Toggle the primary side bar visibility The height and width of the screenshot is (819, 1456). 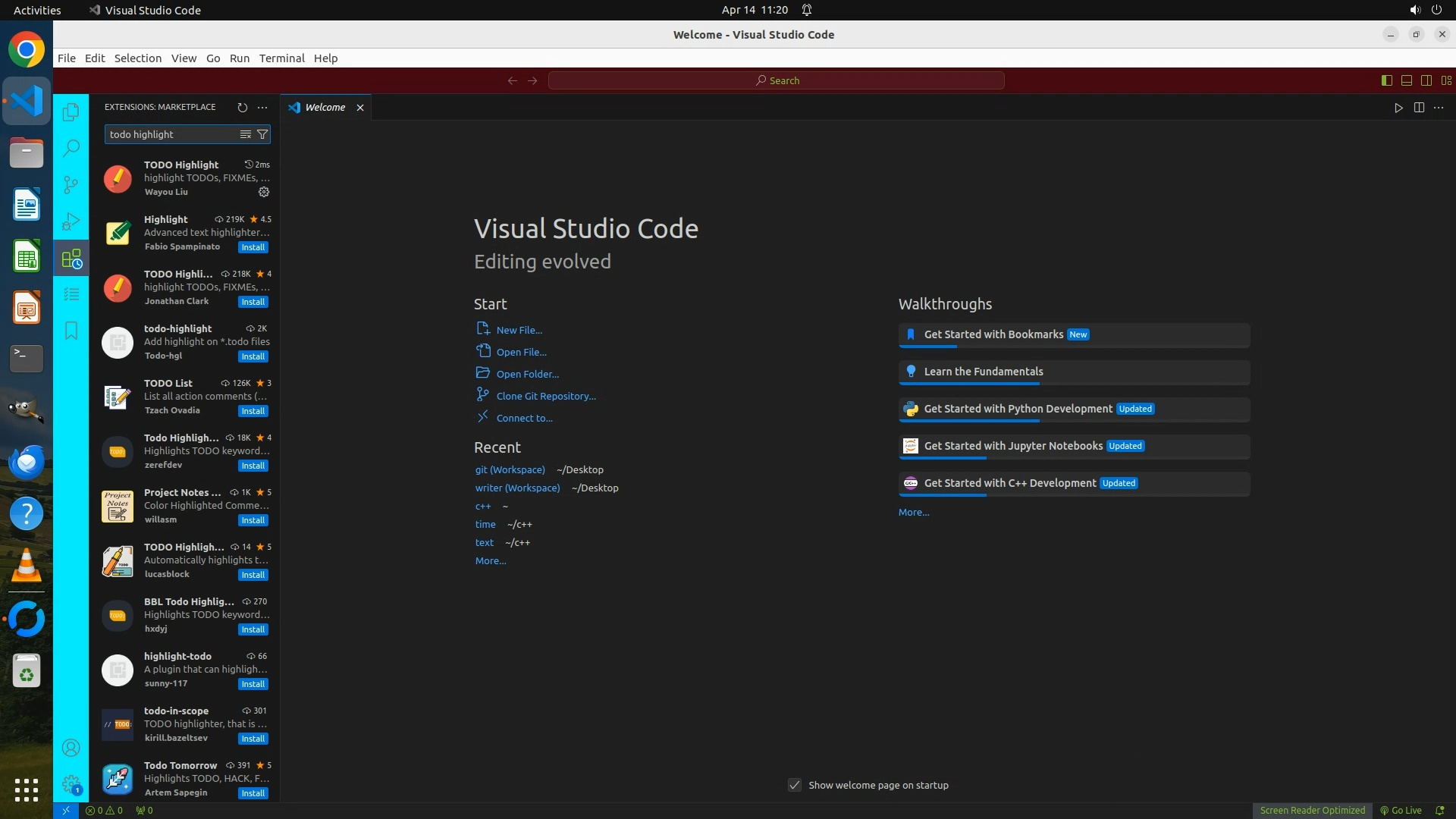[1387, 80]
